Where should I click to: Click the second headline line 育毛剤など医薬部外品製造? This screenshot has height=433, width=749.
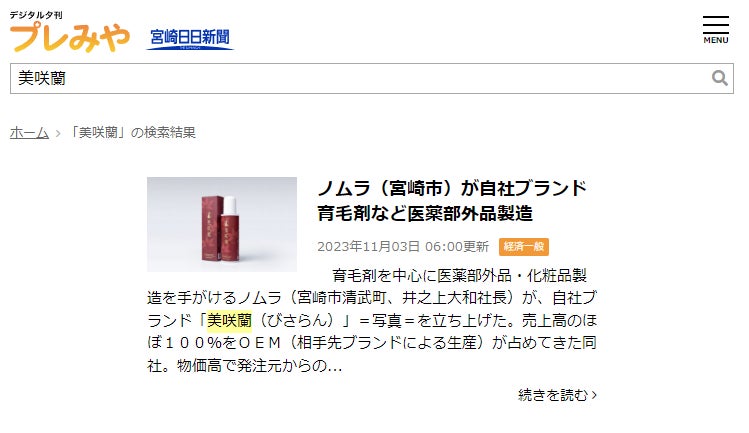pyautogui.click(x=425, y=213)
